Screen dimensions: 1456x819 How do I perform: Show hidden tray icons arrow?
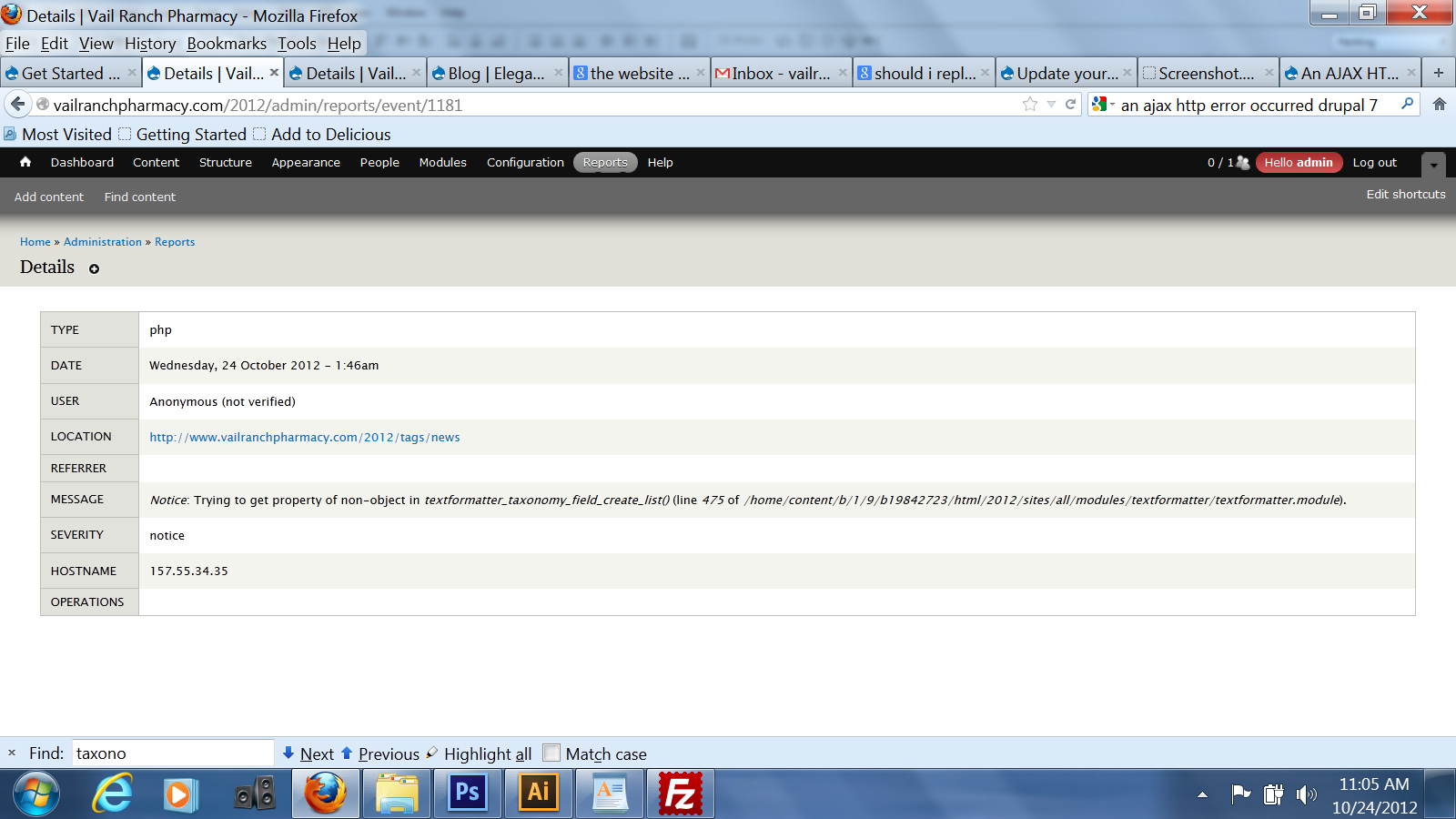(x=1202, y=795)
